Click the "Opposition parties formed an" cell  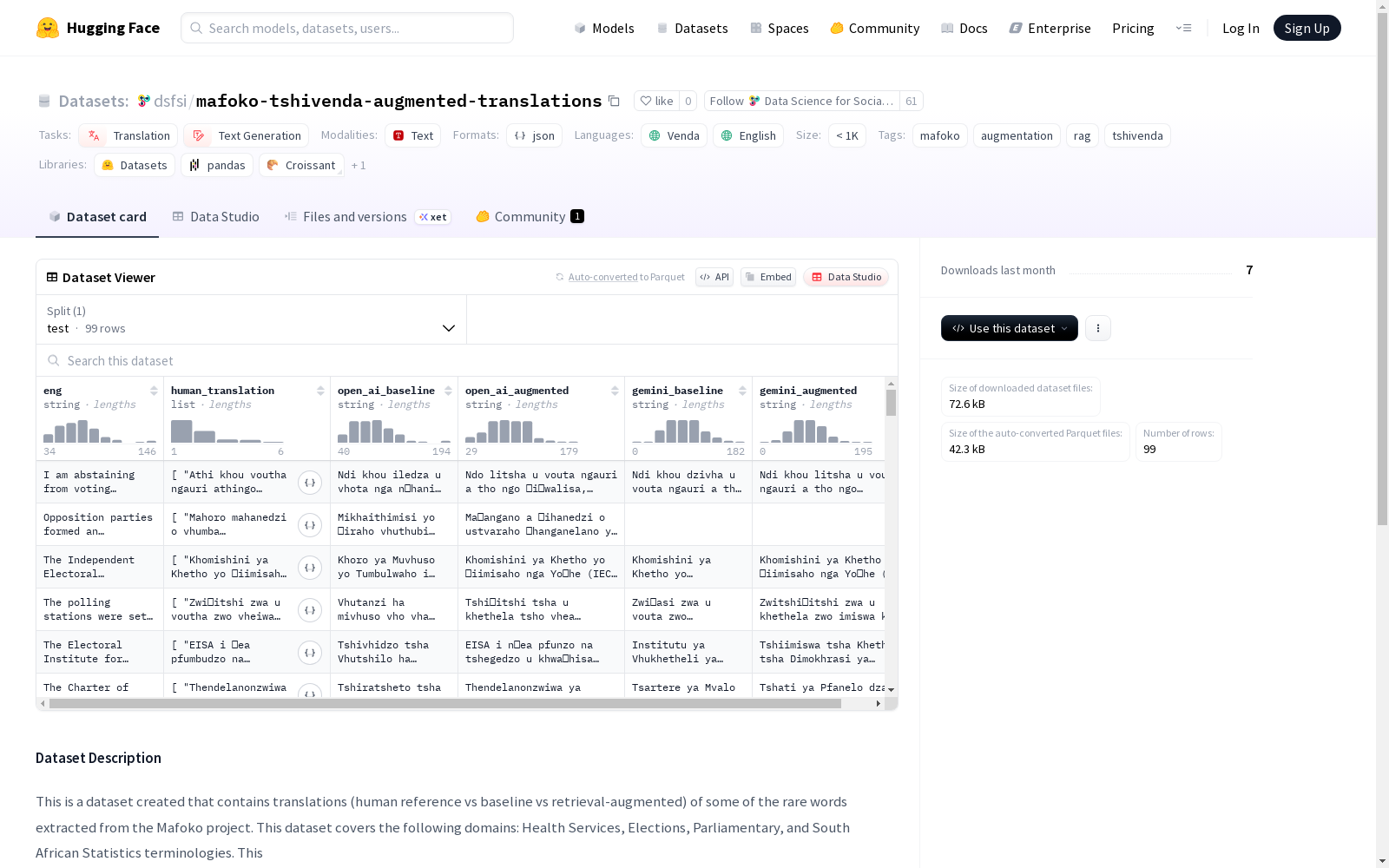click(x=100, y=524)
